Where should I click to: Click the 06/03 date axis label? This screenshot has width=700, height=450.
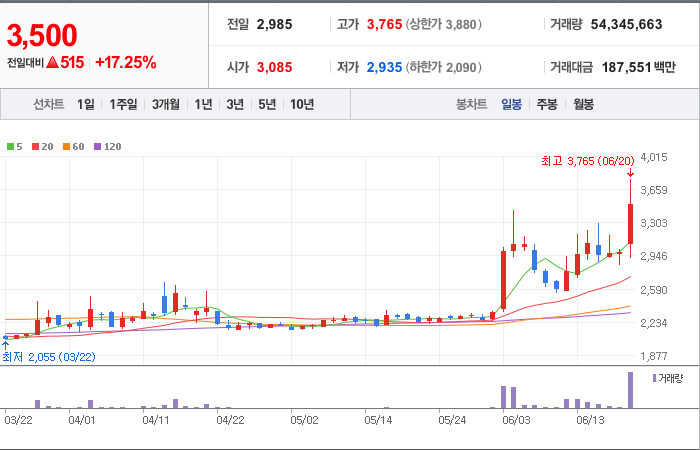[516, 421]
